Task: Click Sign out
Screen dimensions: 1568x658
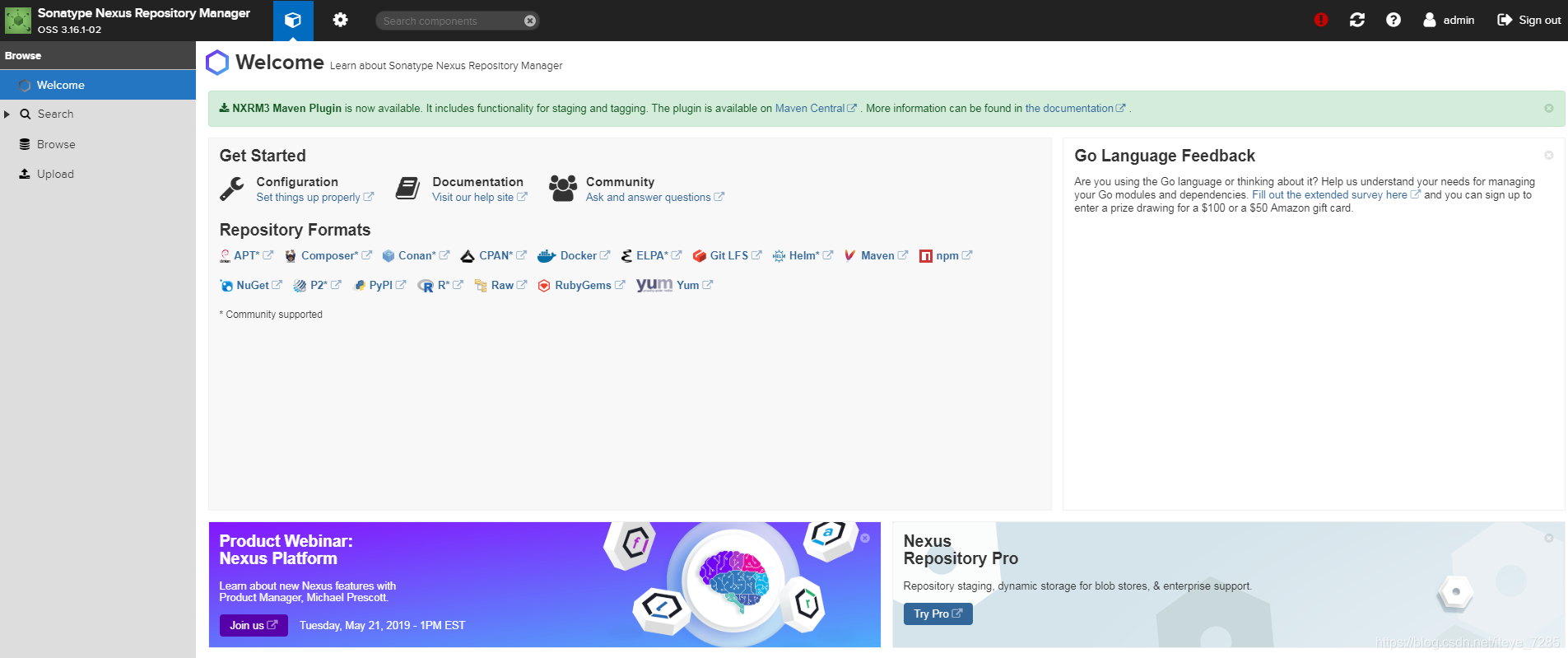Action: coord(1529,20)
